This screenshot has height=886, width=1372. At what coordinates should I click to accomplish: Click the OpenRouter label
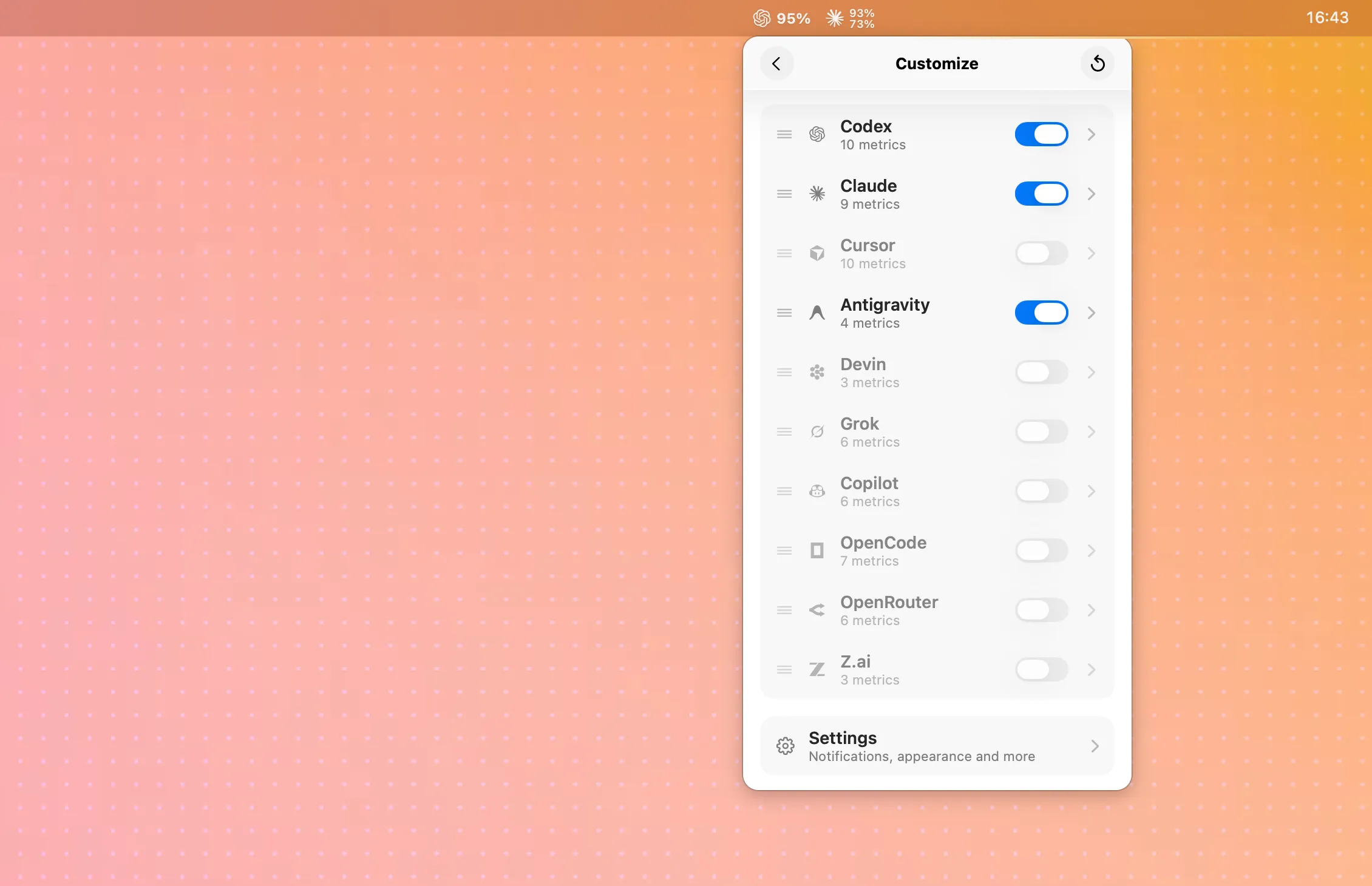click(x=889, y=602)
